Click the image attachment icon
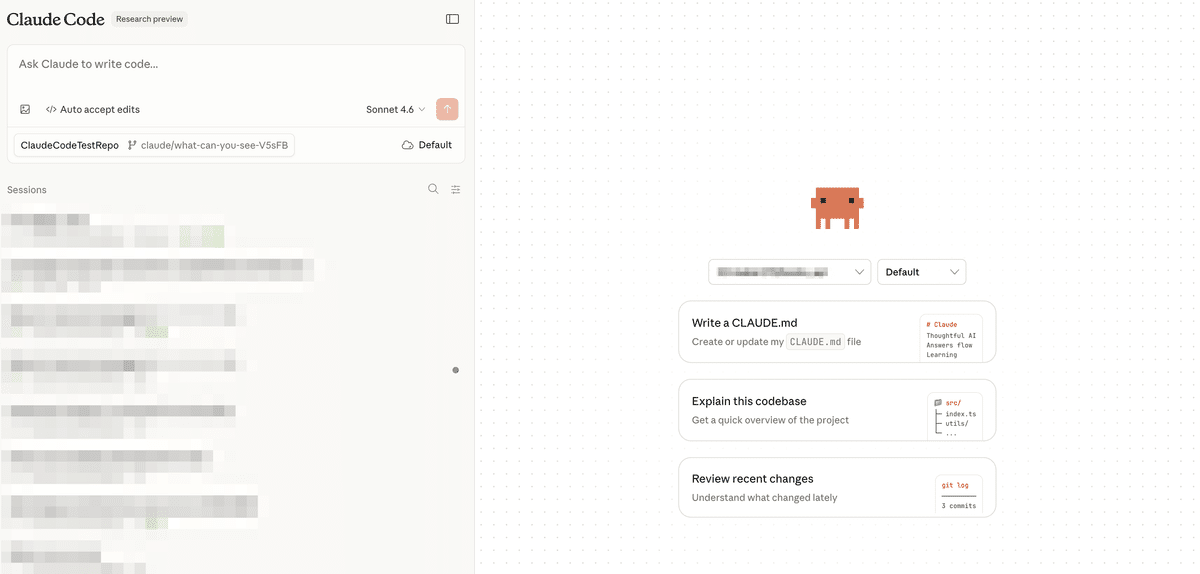Screen dimensions: 1200x574 tap(25, 109)
